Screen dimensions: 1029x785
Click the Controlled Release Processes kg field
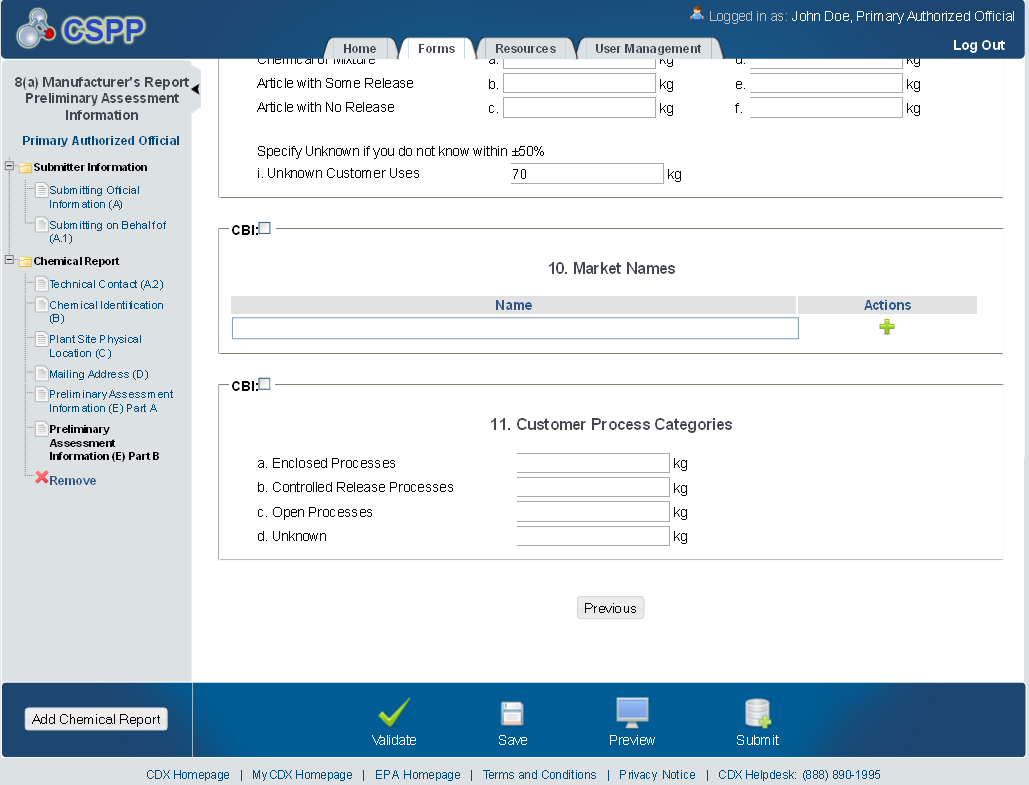point(593,487)
